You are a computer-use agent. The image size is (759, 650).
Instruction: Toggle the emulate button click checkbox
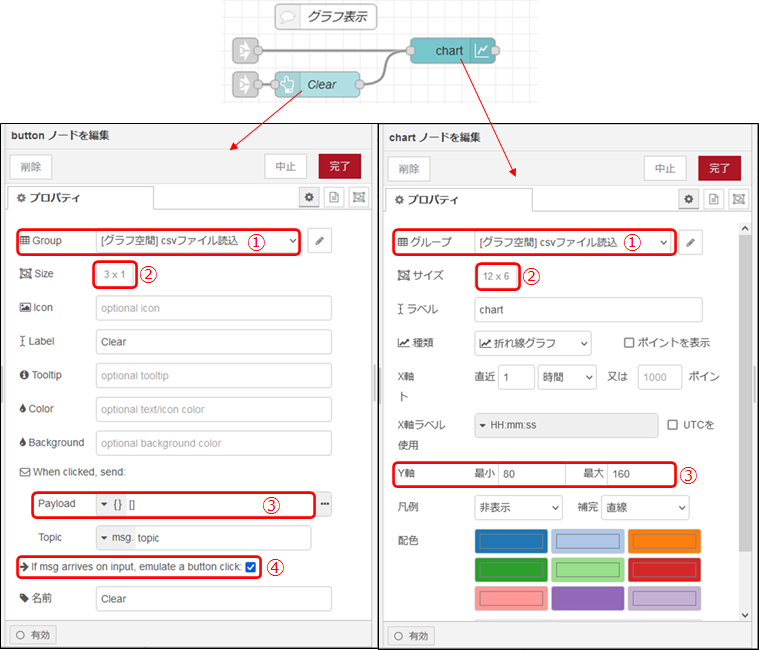250,567
